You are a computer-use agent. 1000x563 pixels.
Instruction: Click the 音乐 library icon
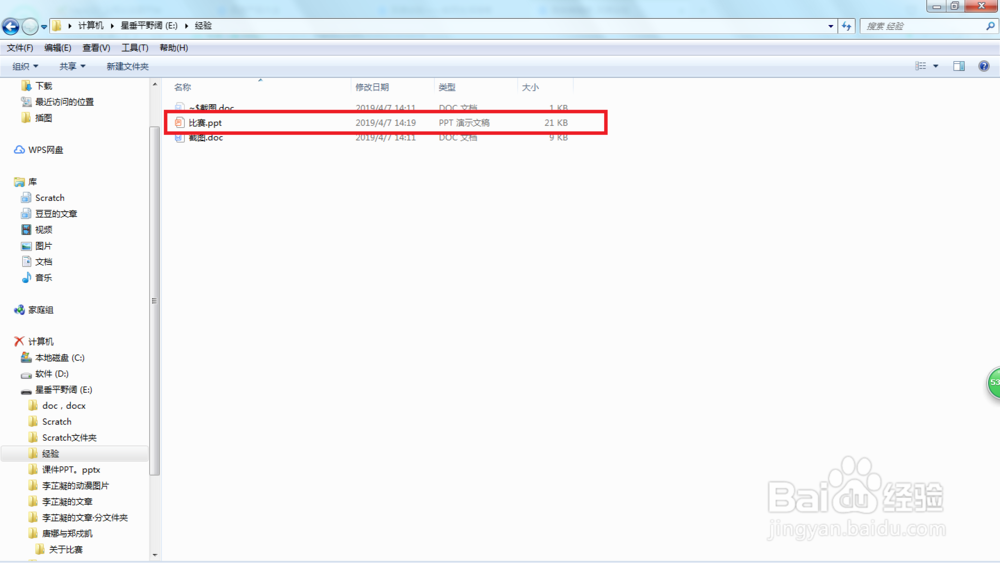(x=26, y=277)
